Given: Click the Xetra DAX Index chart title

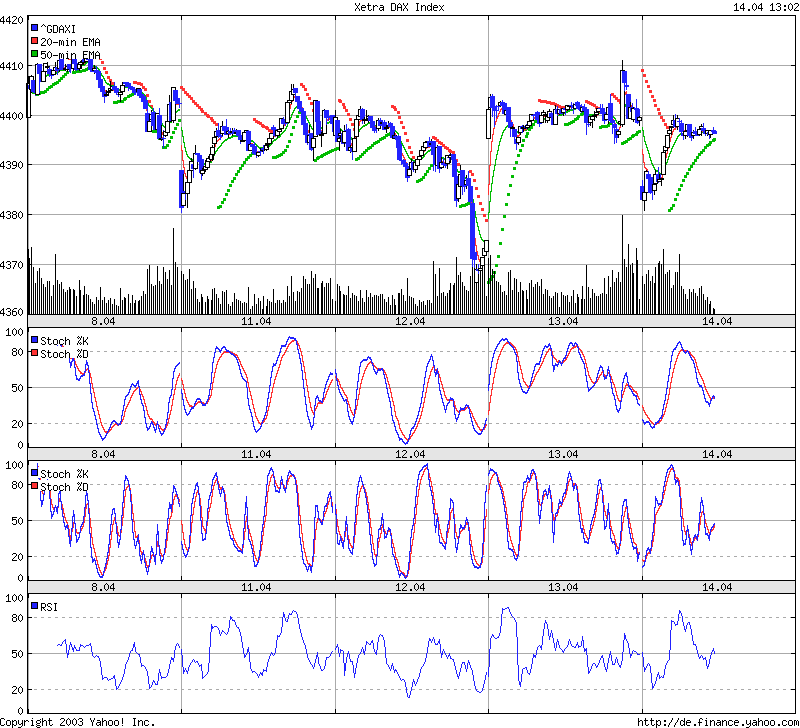Looking at the screenshot, I should 399,6.
